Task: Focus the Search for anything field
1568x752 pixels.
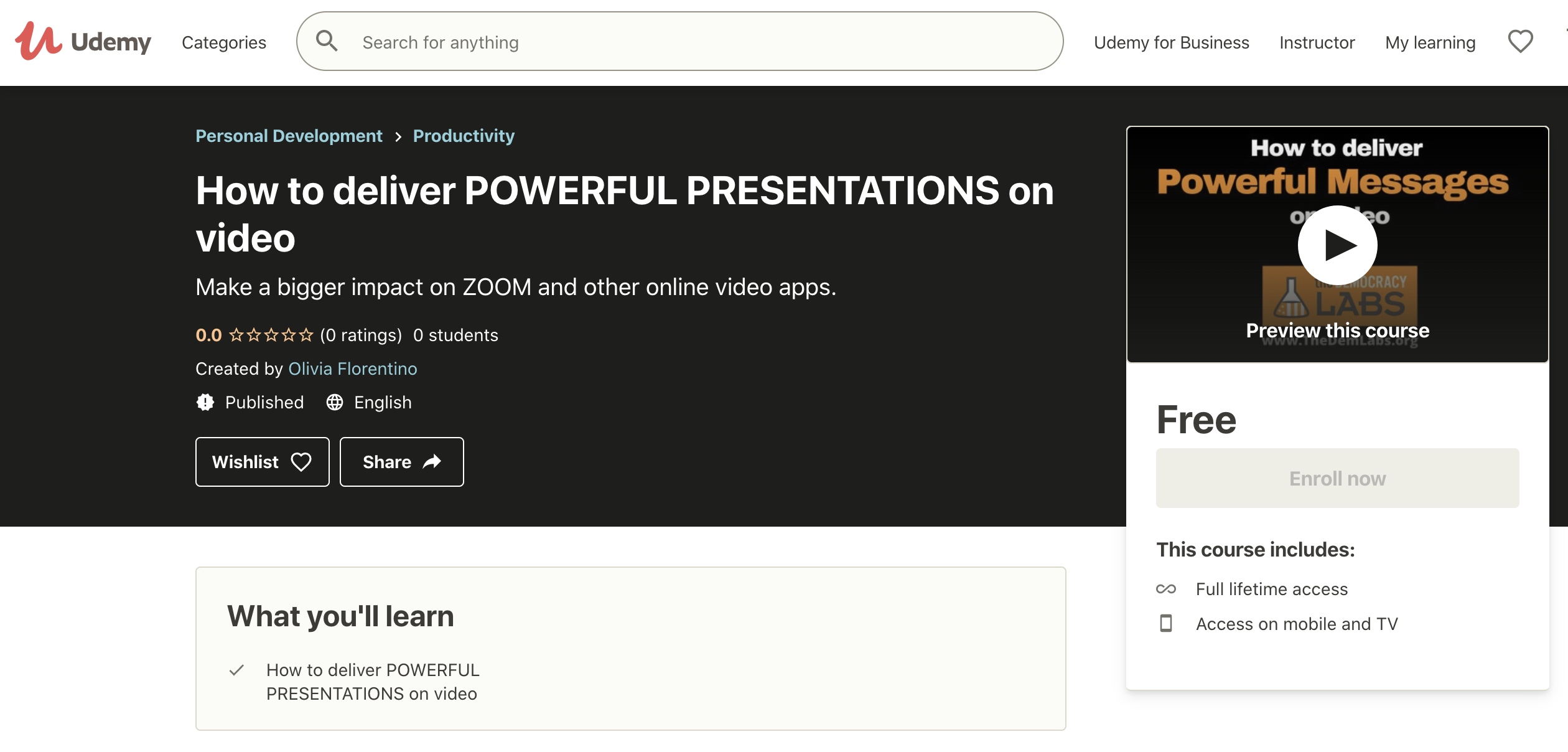Action: 679,41
